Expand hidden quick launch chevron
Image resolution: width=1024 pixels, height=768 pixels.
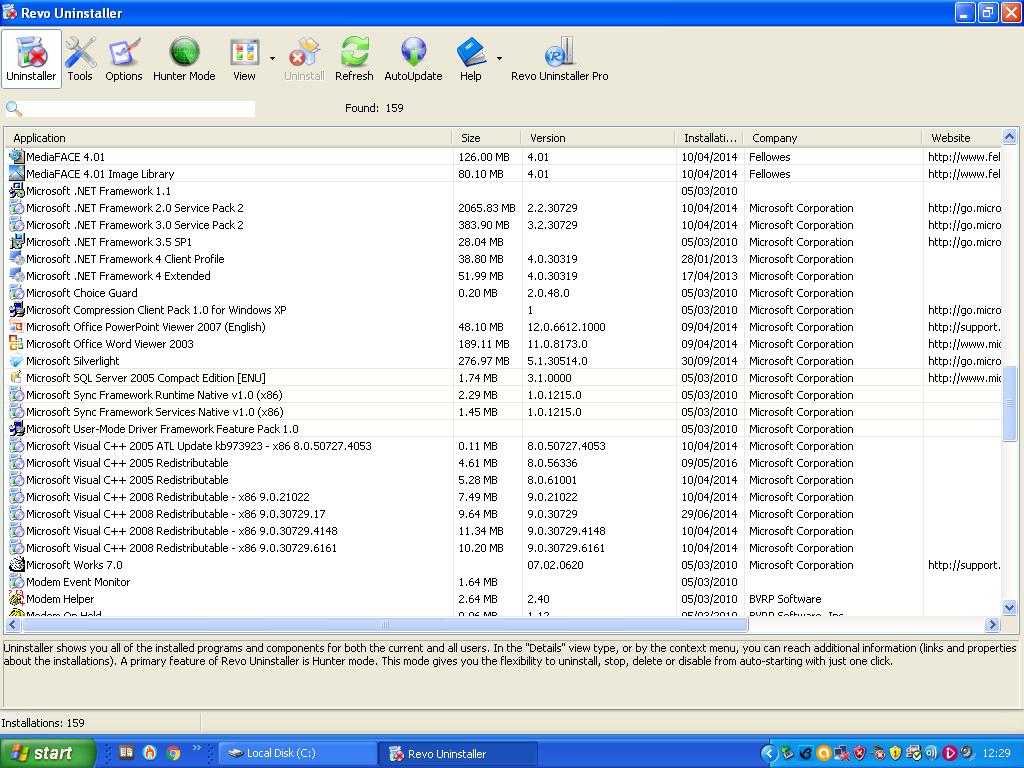tap(196, 748)
